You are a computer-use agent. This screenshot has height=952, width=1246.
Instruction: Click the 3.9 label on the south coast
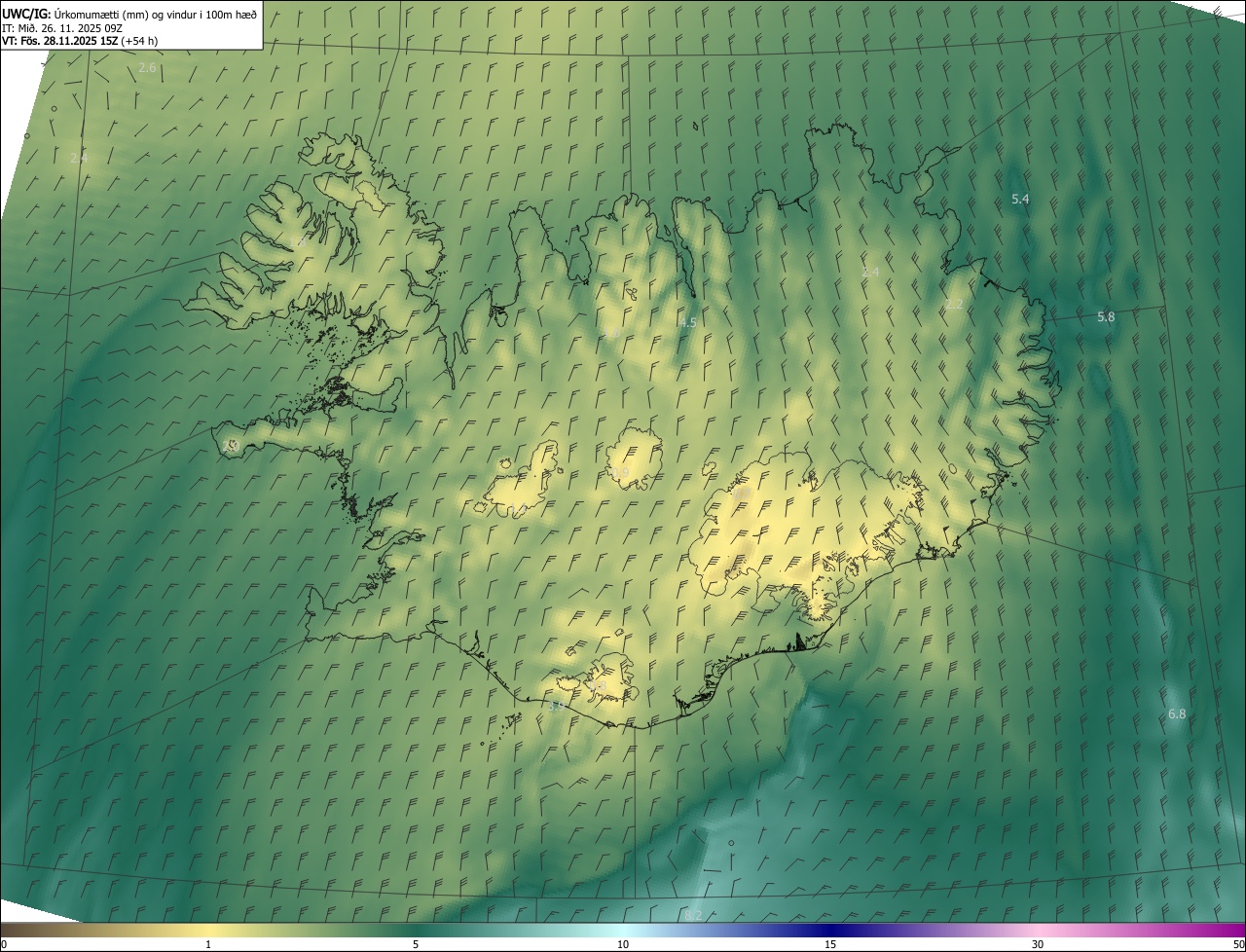[x=556, y=707]
